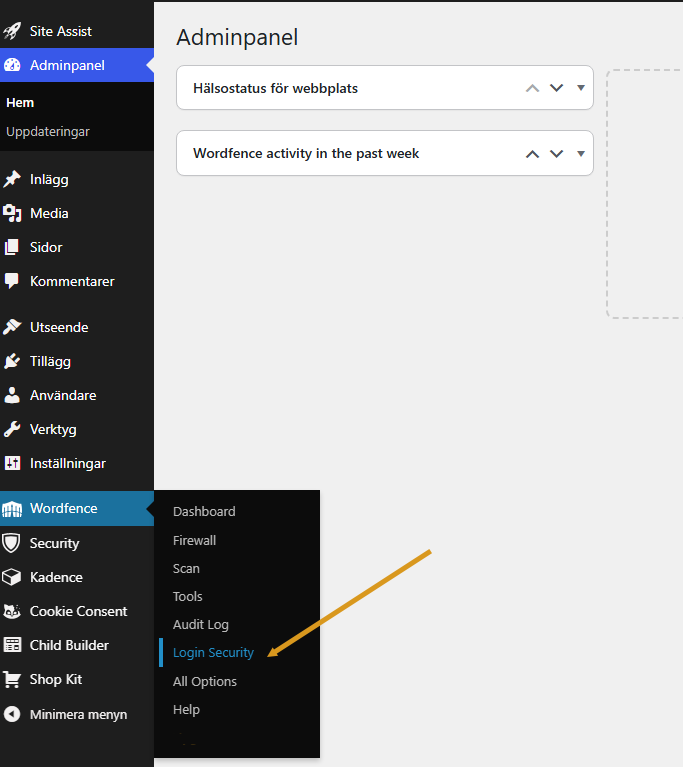Open the Utseende menu label
This screenshot has height=767, width=683.
59,327
